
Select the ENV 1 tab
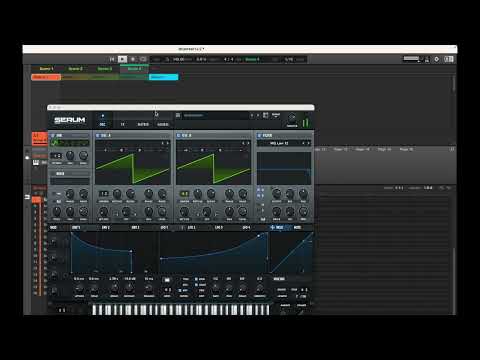pos(76,228)
